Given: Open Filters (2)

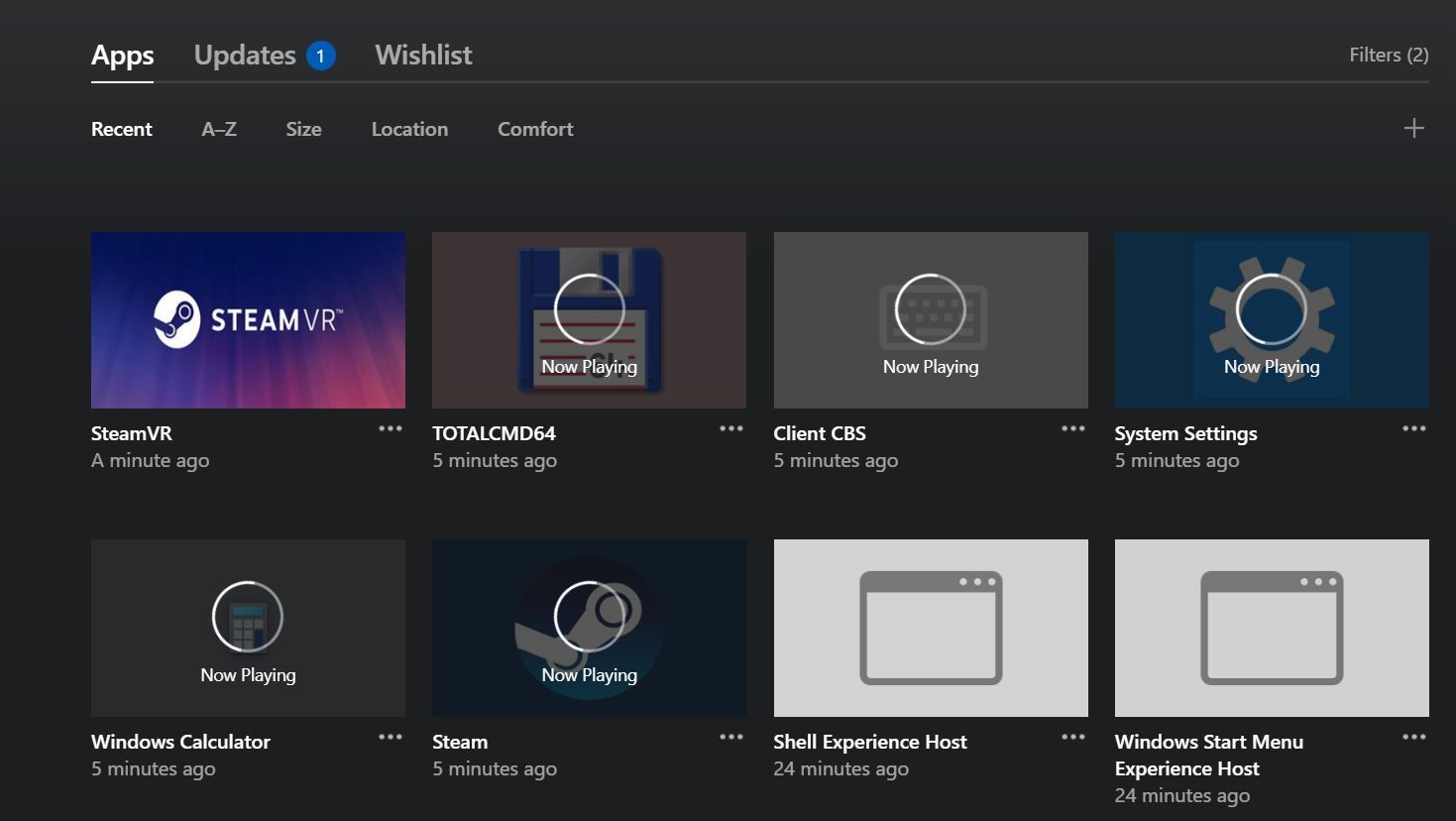Looking at the screenshot, I should click(x=1389, y=56).
